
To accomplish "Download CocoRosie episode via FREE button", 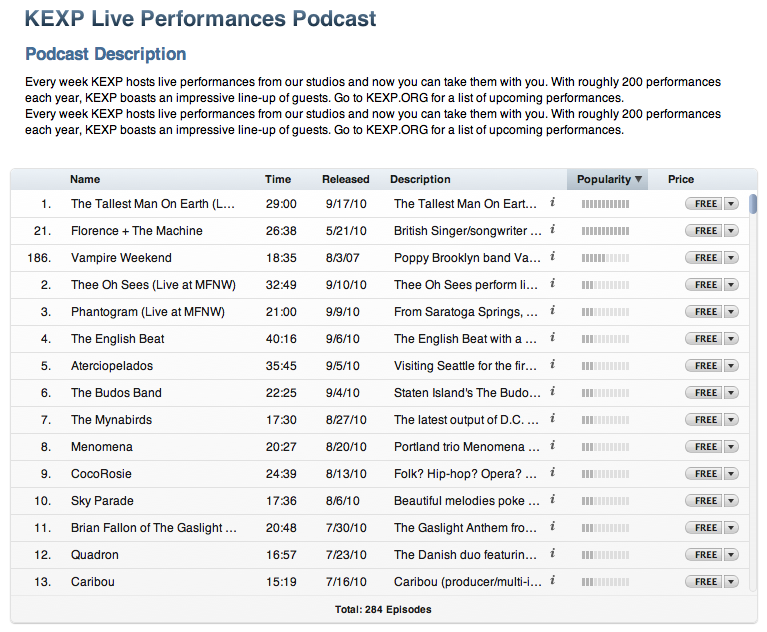I will coord(704,474).
